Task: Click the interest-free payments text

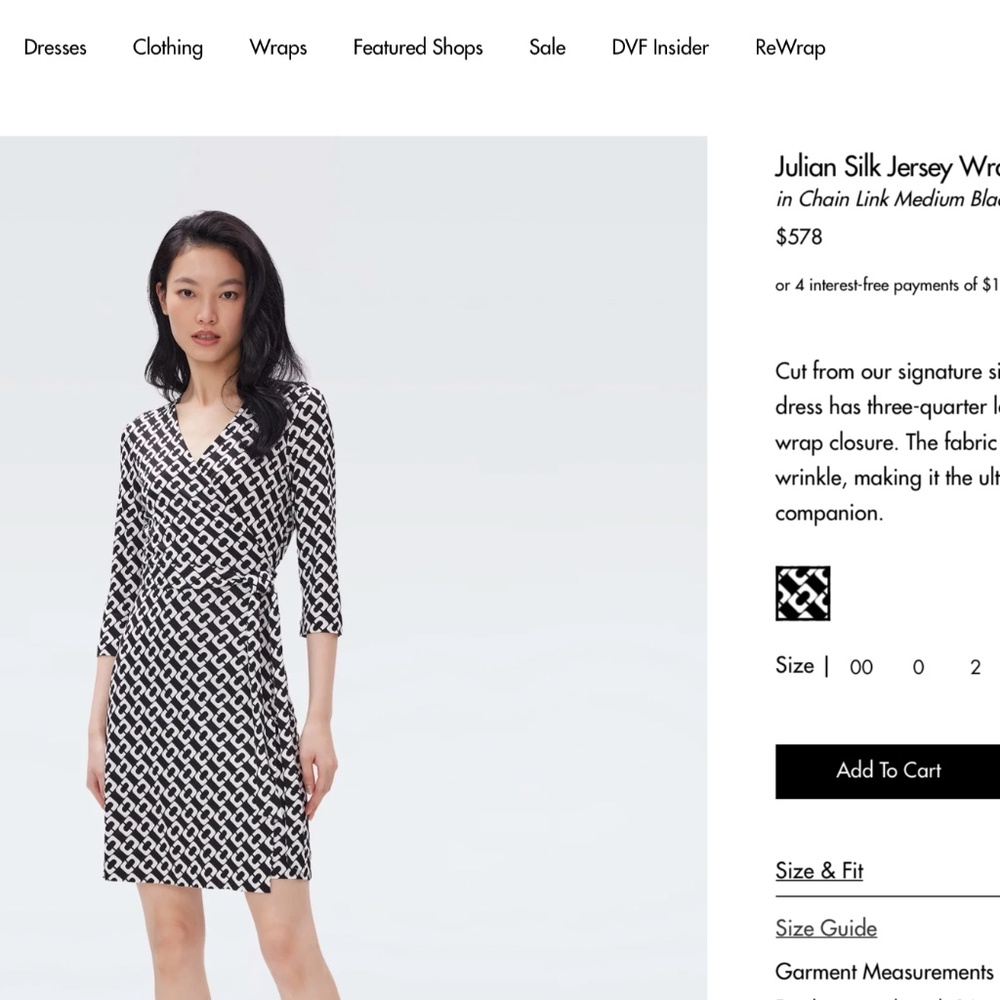Action: point(886,285)
